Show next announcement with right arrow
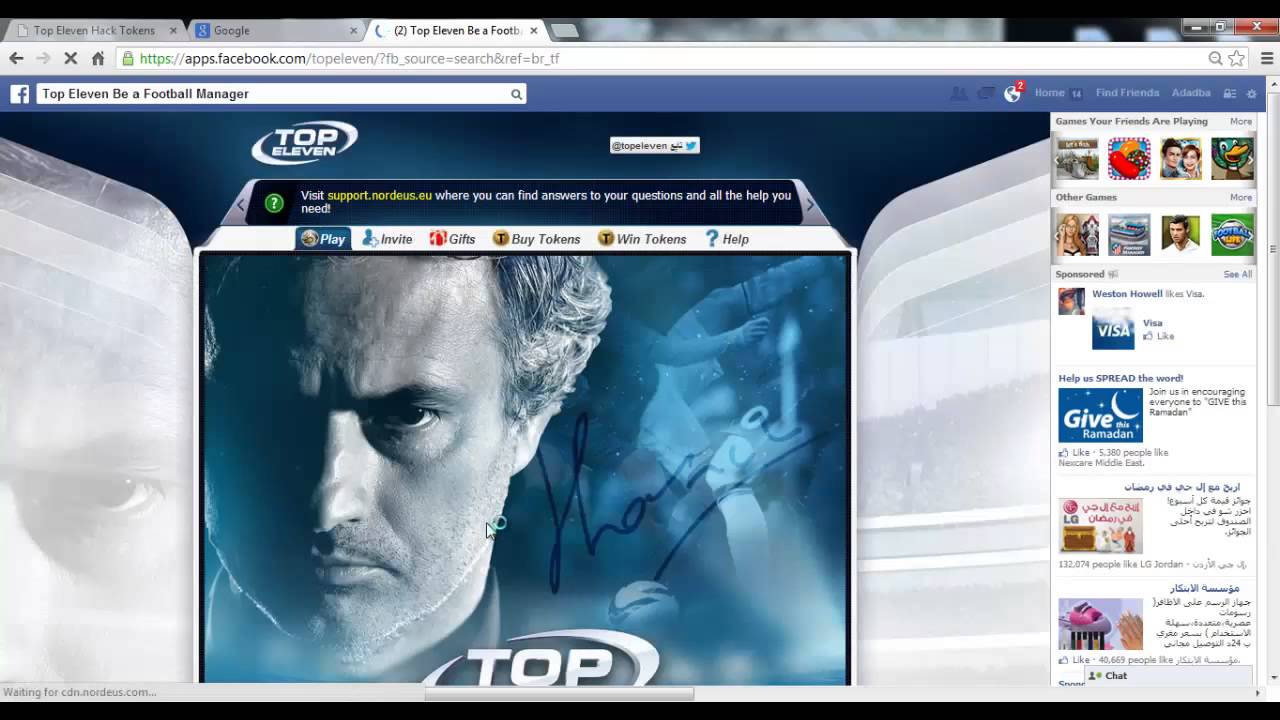1280x720 pixels. [810, 205]
